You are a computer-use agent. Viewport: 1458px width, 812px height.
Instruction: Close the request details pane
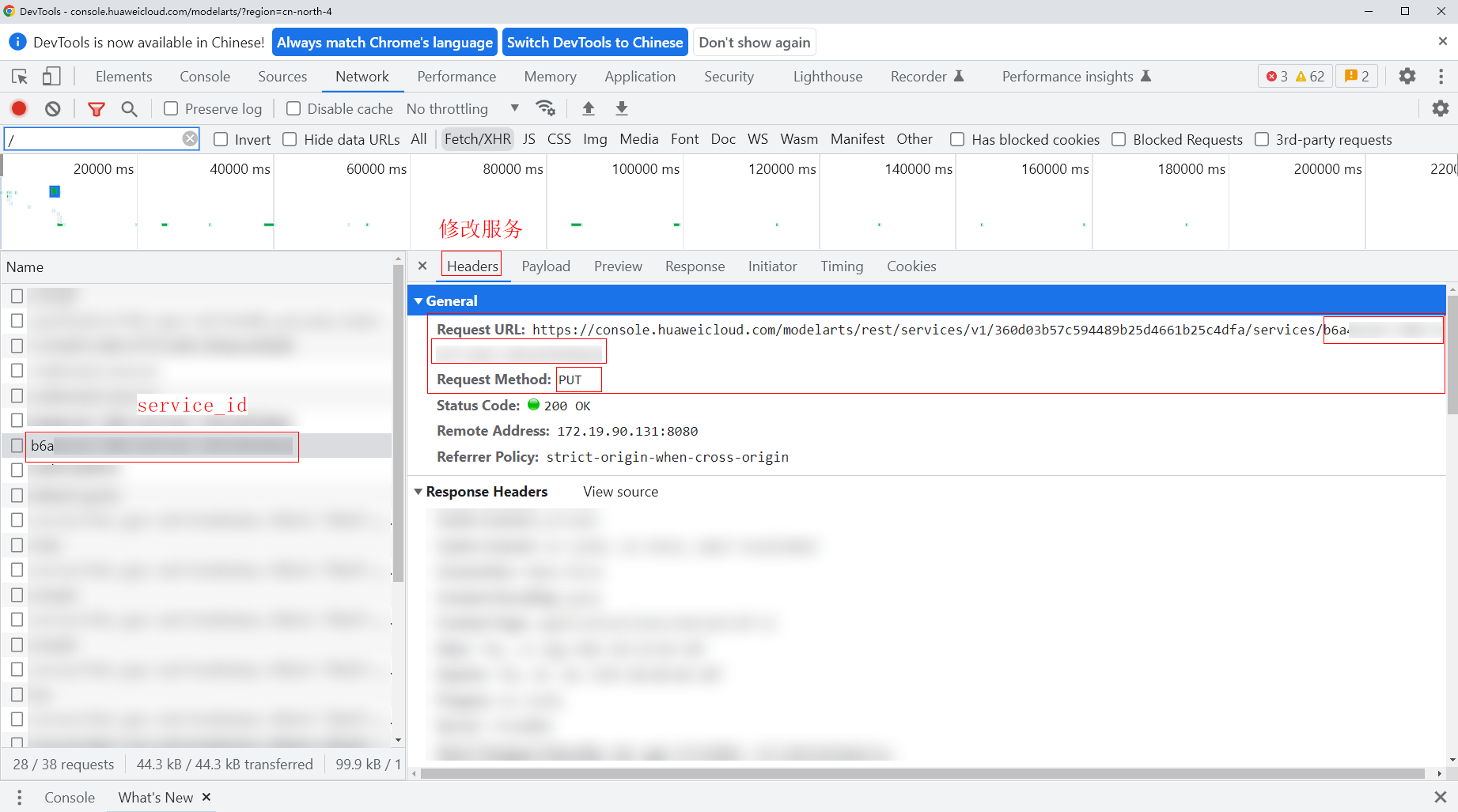[x=422, y=266]
